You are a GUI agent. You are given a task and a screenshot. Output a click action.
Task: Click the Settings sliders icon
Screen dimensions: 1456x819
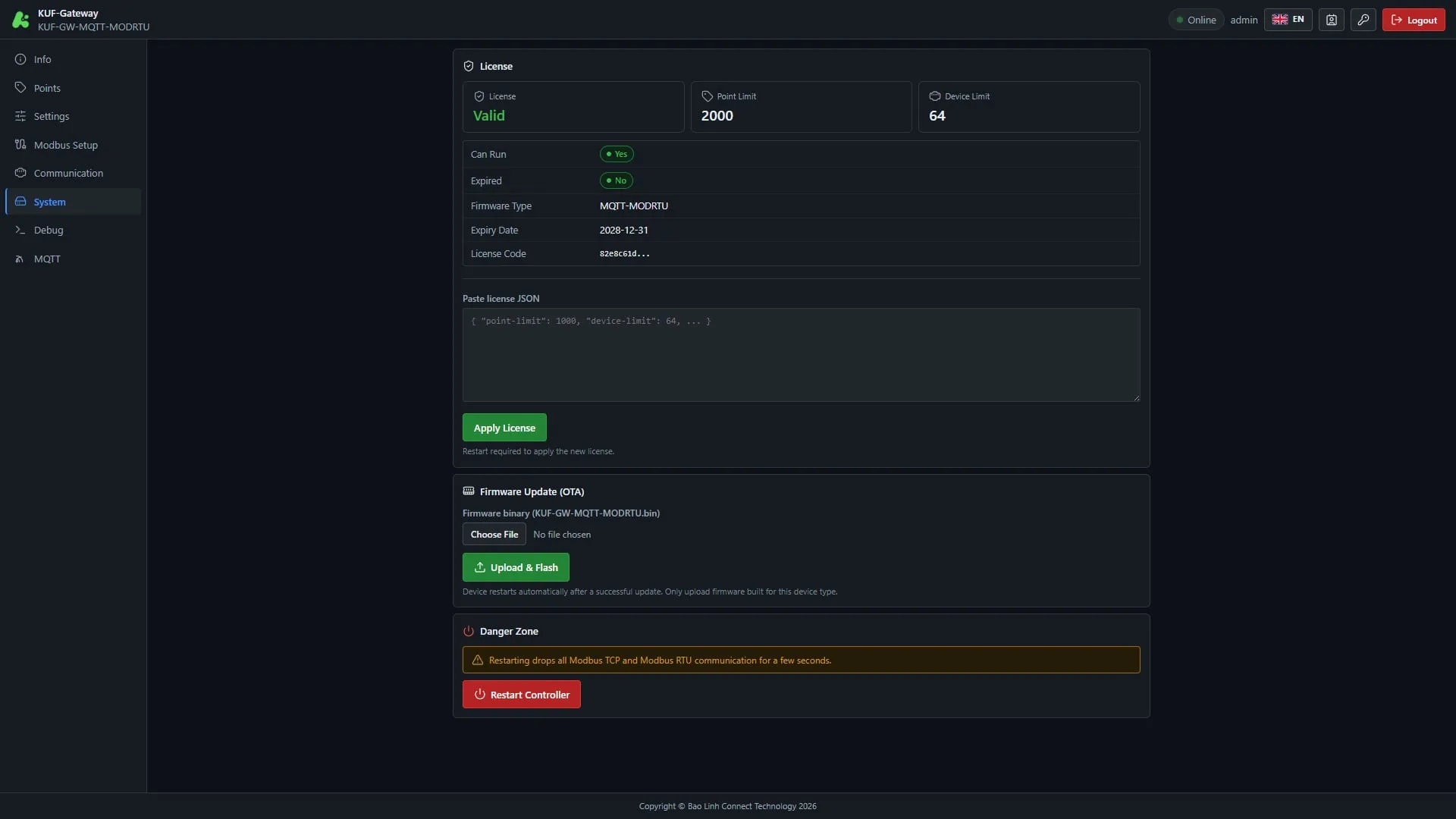click(x=20, y=116)
